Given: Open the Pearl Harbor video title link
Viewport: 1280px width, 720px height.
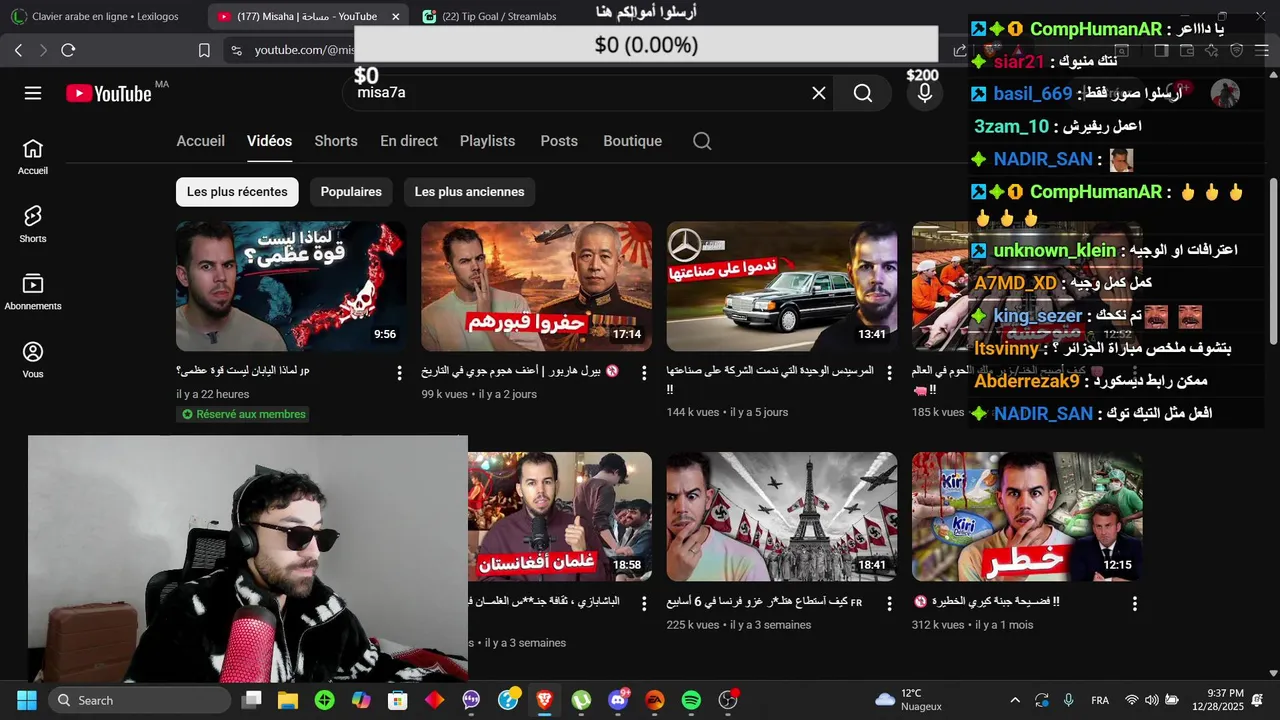Looking at the screenshot, I should [x=520, y=371].
